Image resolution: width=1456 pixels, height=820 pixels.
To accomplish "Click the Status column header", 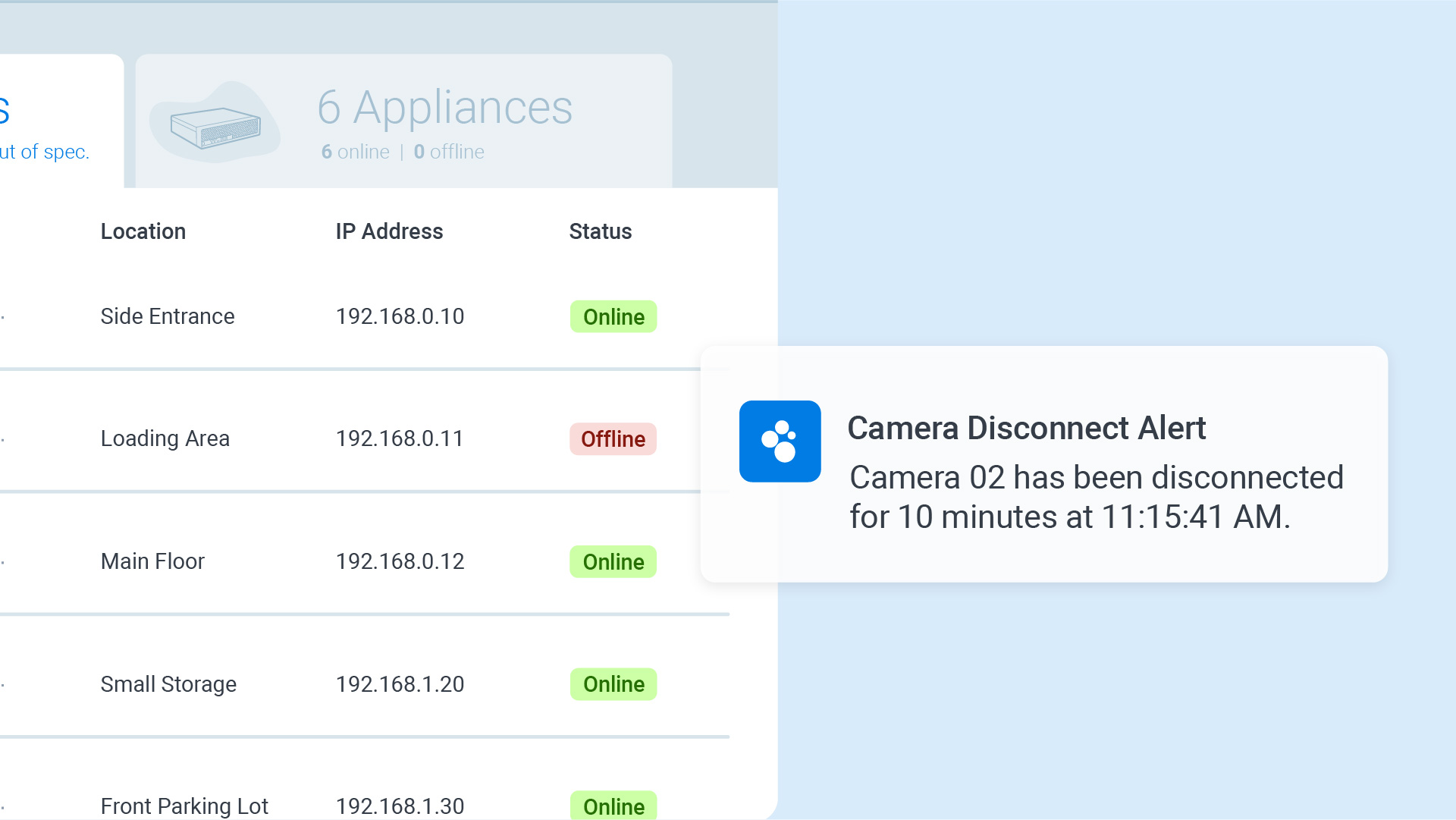I will coord(600,231).
